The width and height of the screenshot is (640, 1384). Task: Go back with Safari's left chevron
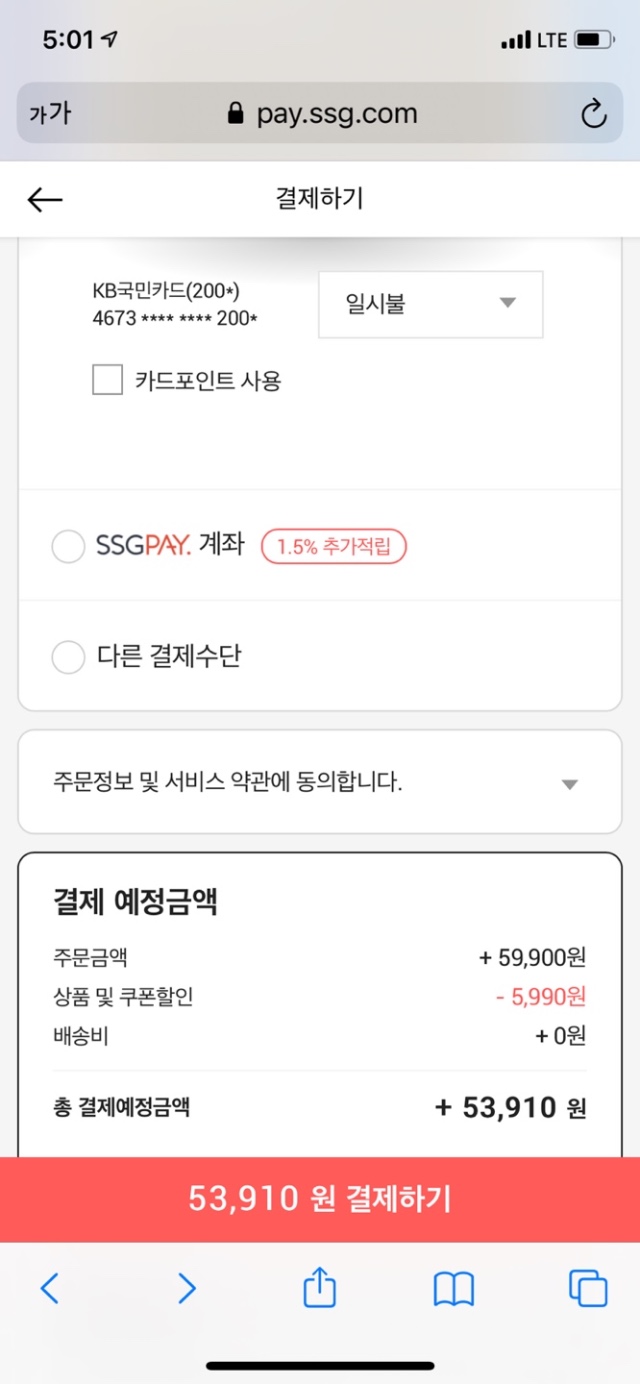[x=49, y=1288]
